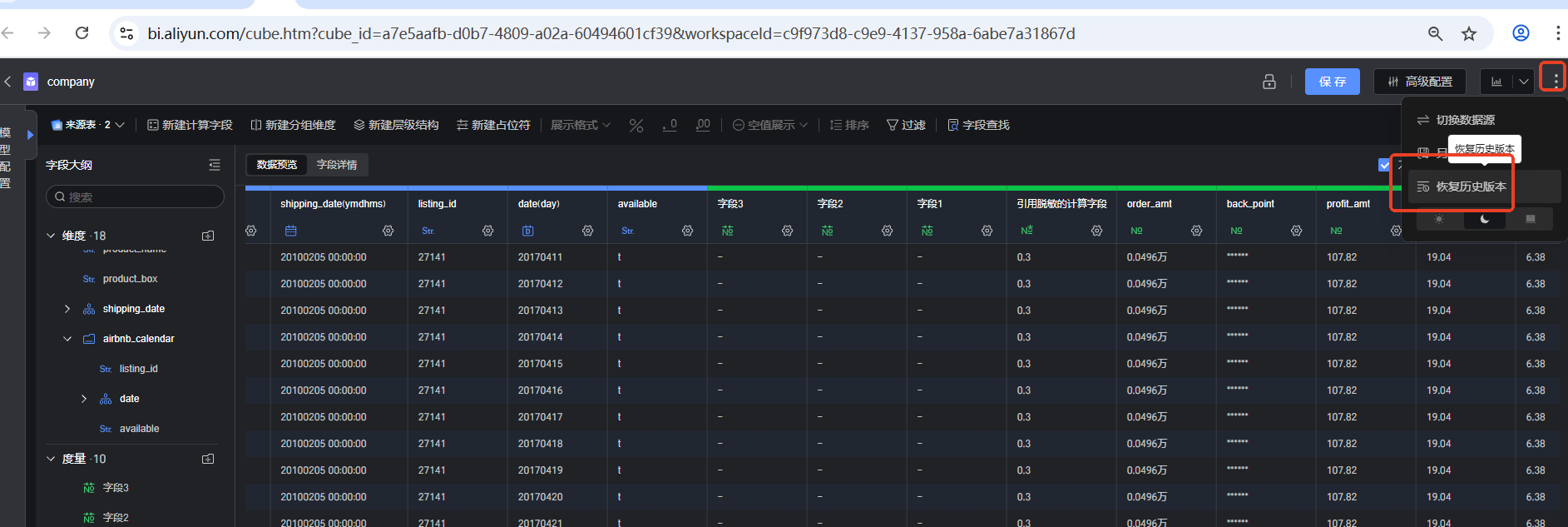The width and height of the screenshot is (1568, 527).
Task: Open 字段查找 field search tool
Action: click(978, 125)
